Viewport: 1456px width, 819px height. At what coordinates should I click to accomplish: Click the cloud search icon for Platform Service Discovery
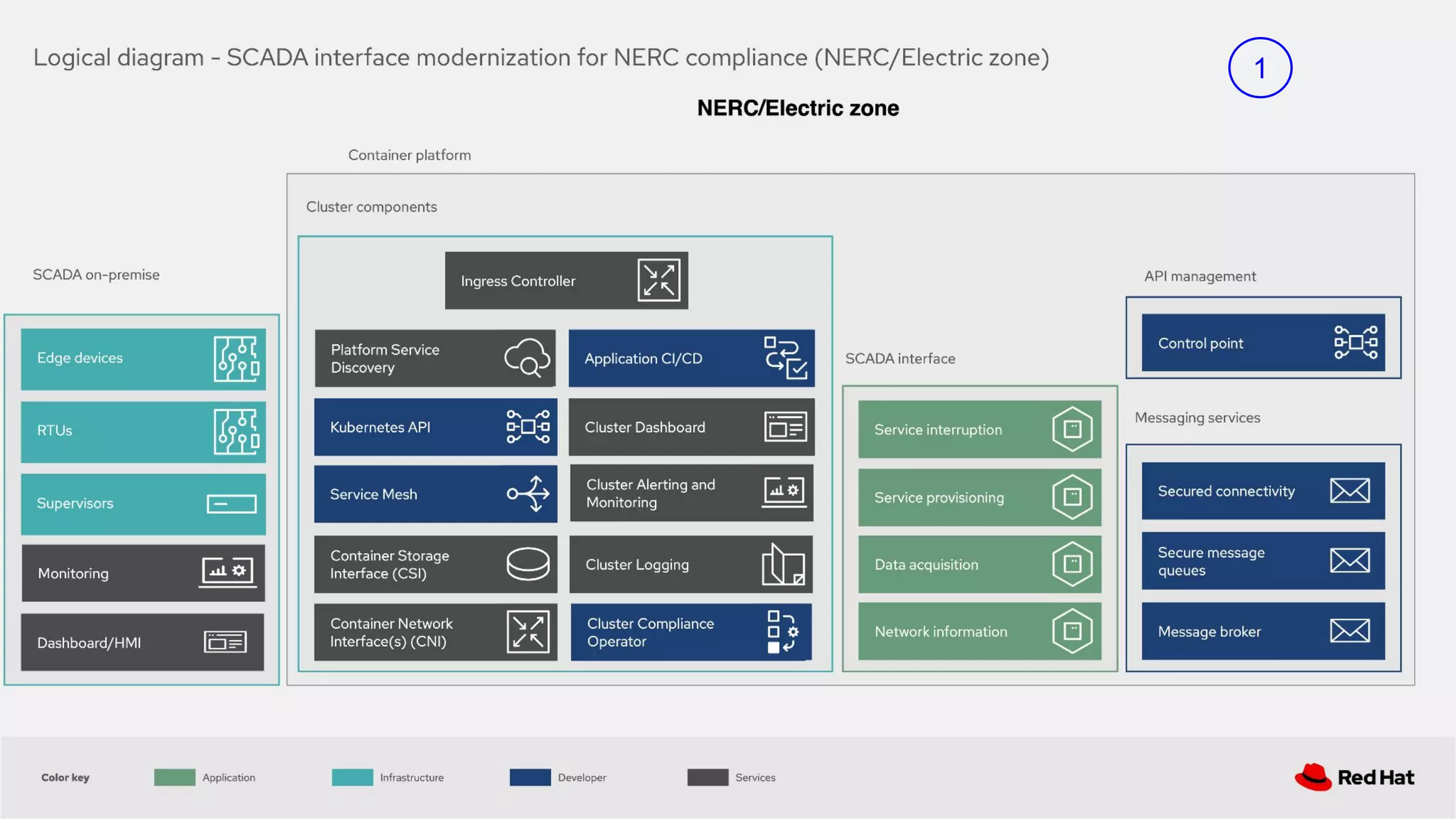pos(527,358)
